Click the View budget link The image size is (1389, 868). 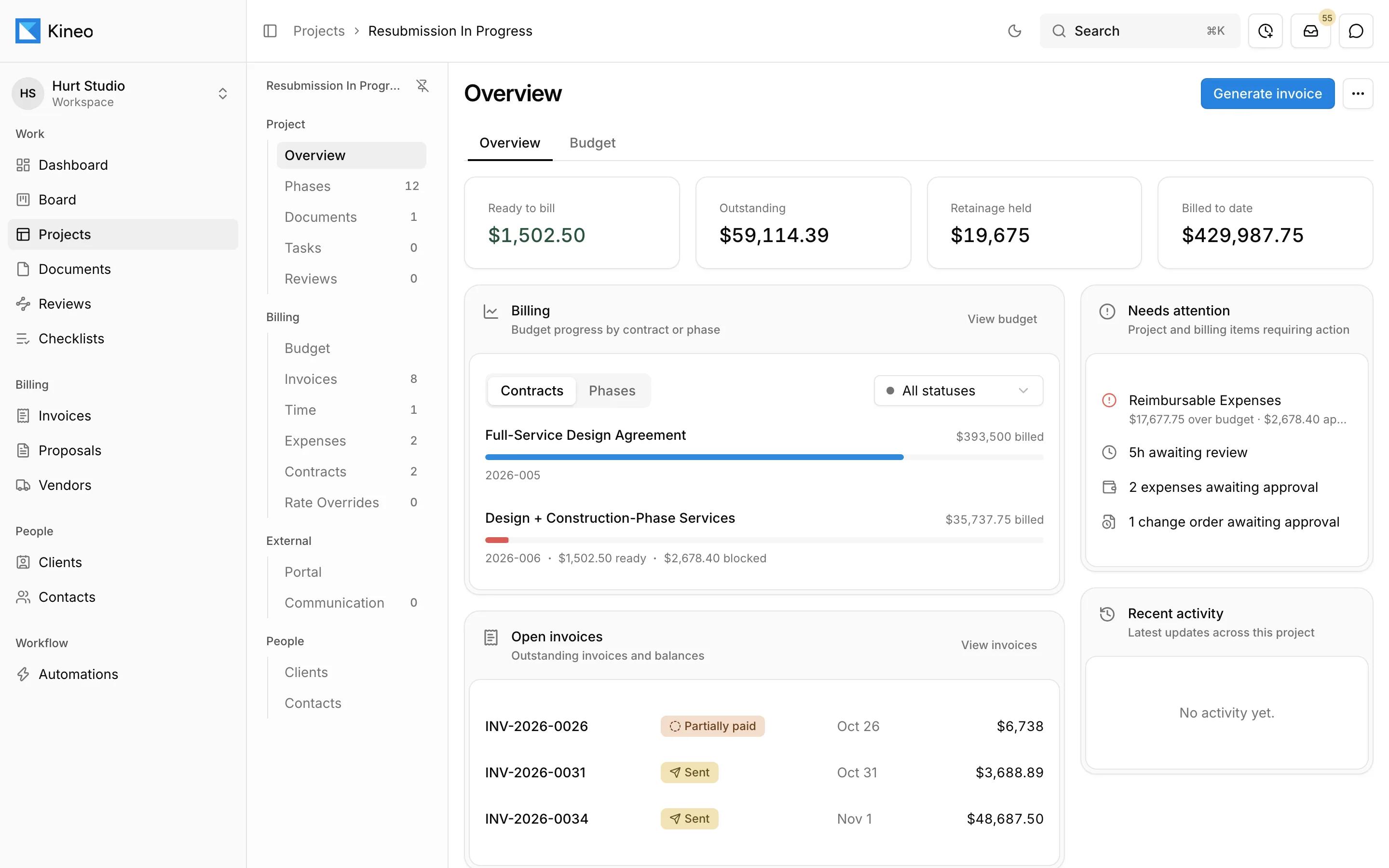tap(1002, 319)
